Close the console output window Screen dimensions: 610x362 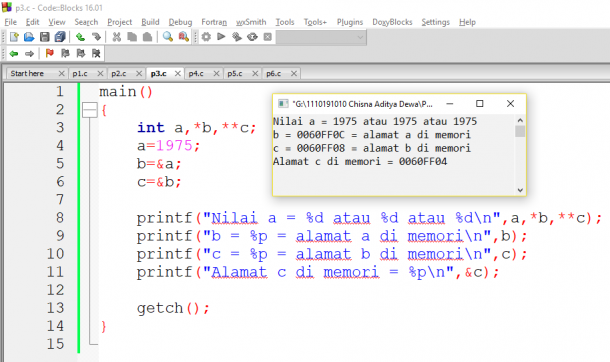[510, 104]
